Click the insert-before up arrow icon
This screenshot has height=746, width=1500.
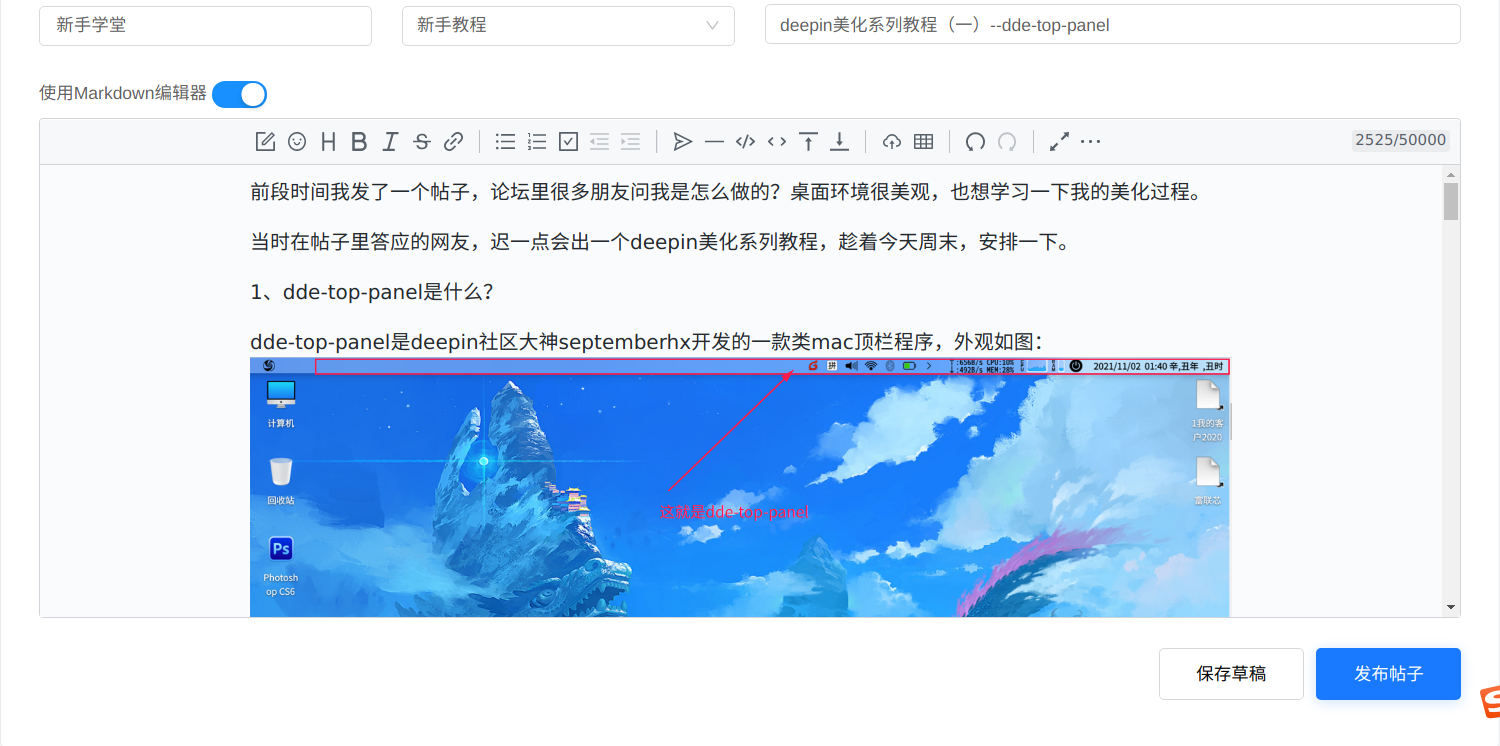(808, 142)
